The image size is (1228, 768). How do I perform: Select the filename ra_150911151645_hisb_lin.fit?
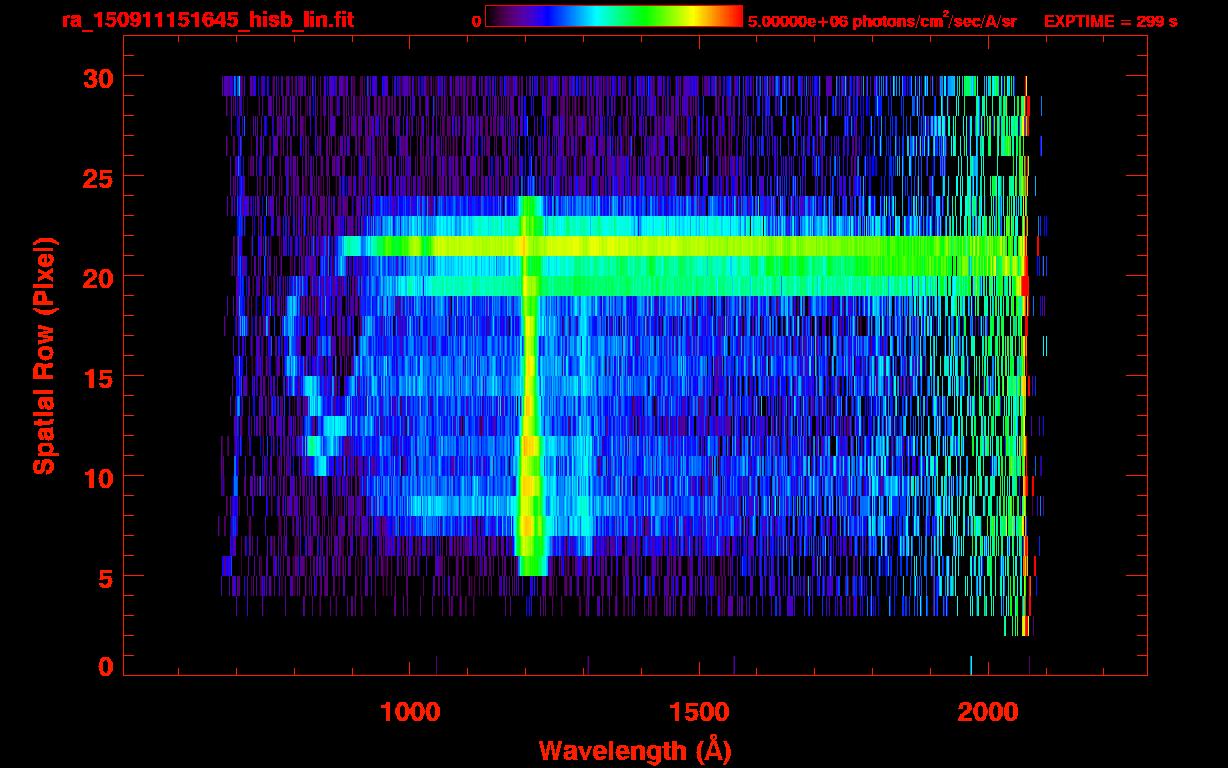click(207, 20)
